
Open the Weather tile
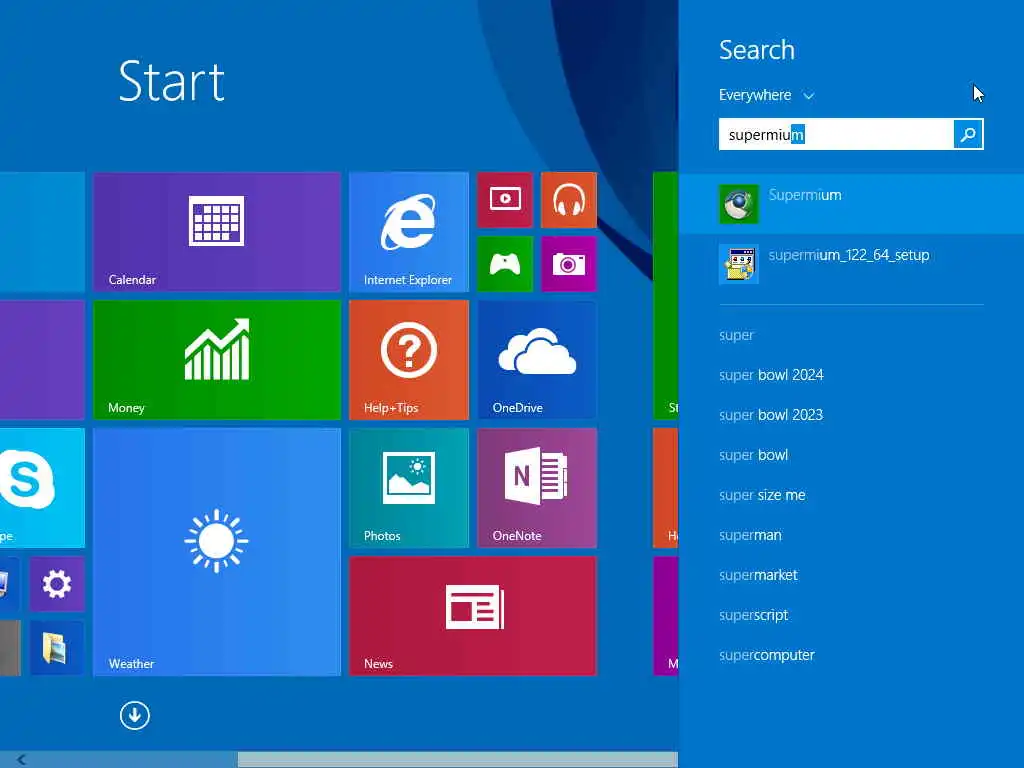click(217, 552)
